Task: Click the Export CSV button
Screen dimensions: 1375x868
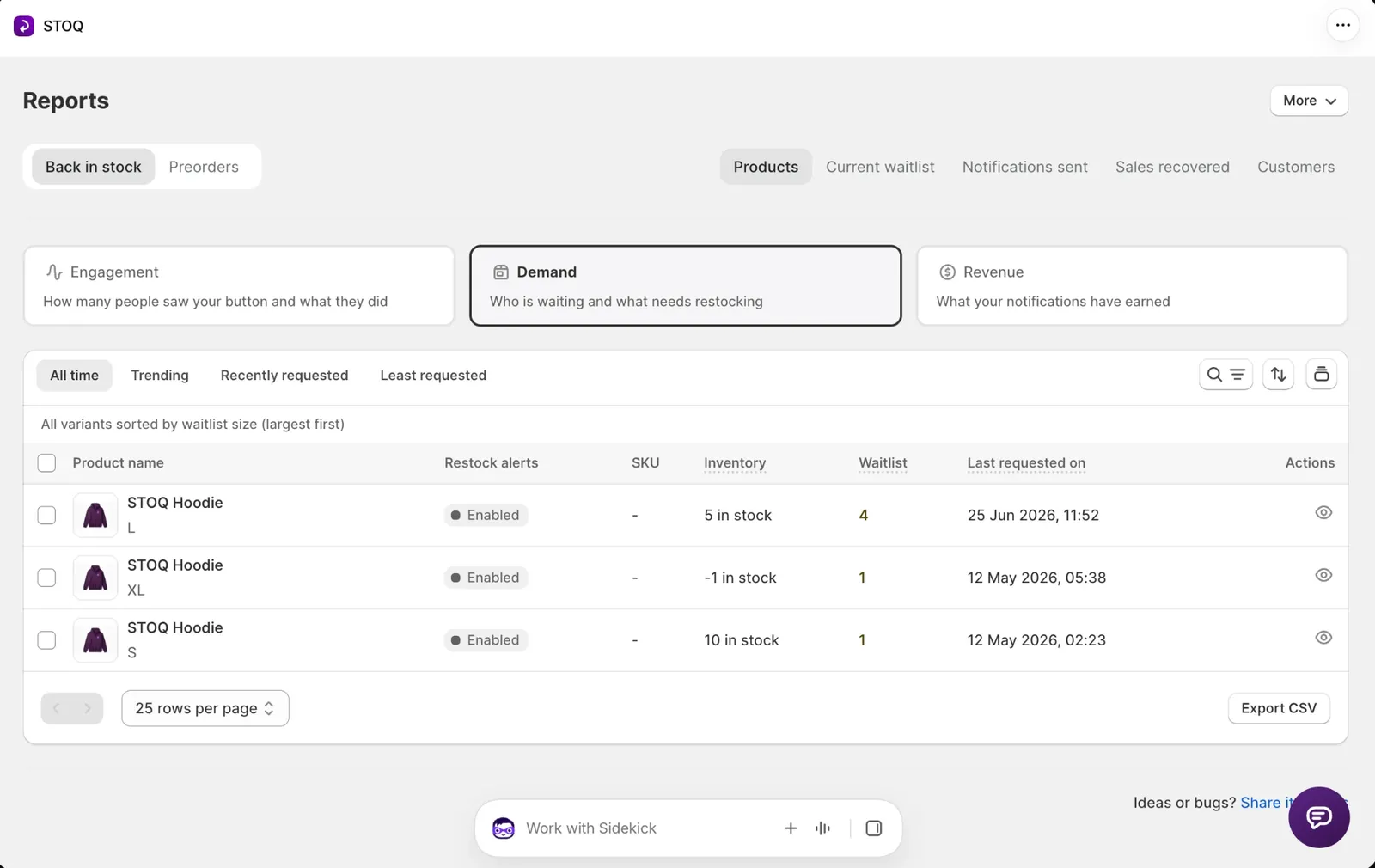Action: (1279, 708)
